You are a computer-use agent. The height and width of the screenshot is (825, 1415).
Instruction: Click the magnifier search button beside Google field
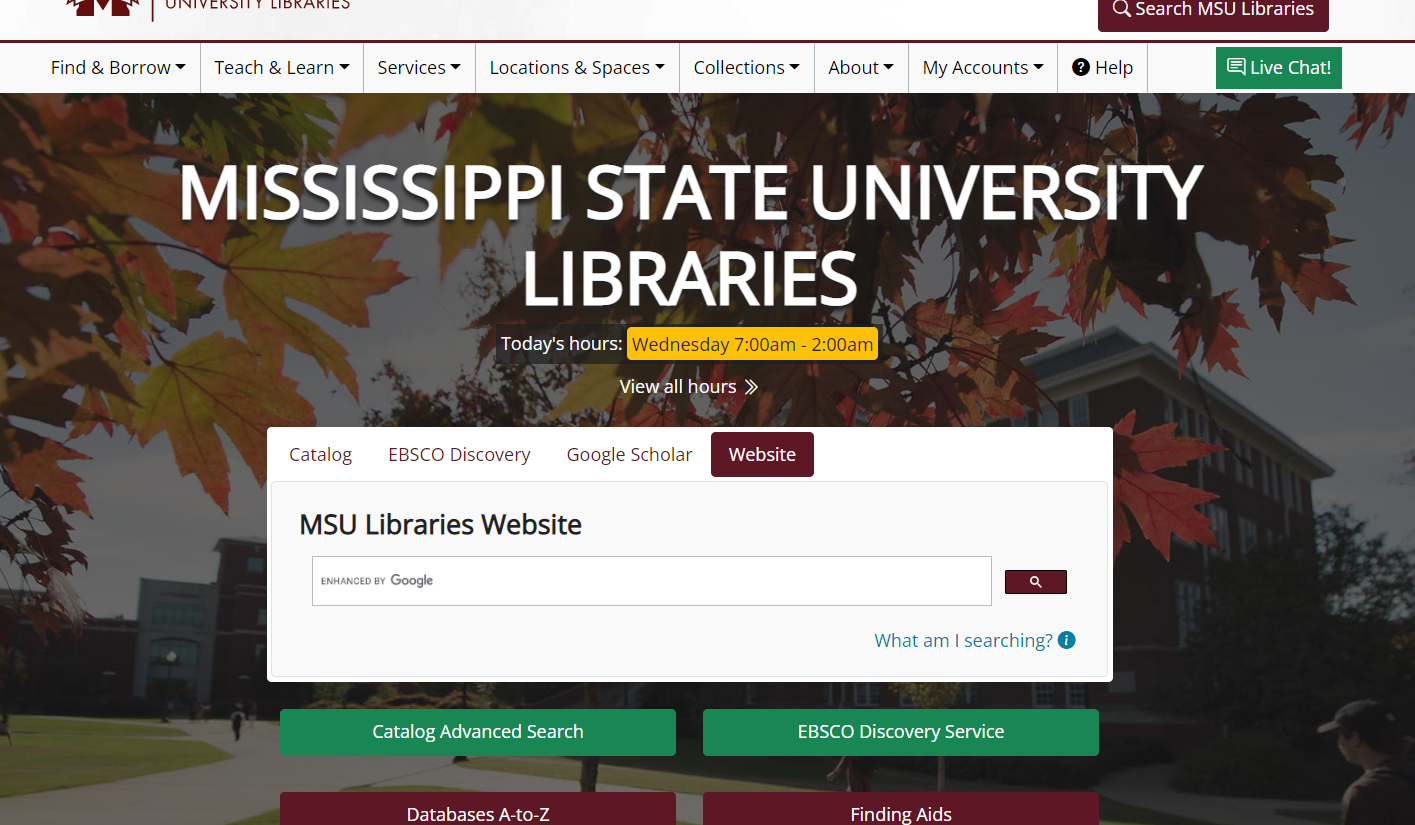click(1035, 582)
